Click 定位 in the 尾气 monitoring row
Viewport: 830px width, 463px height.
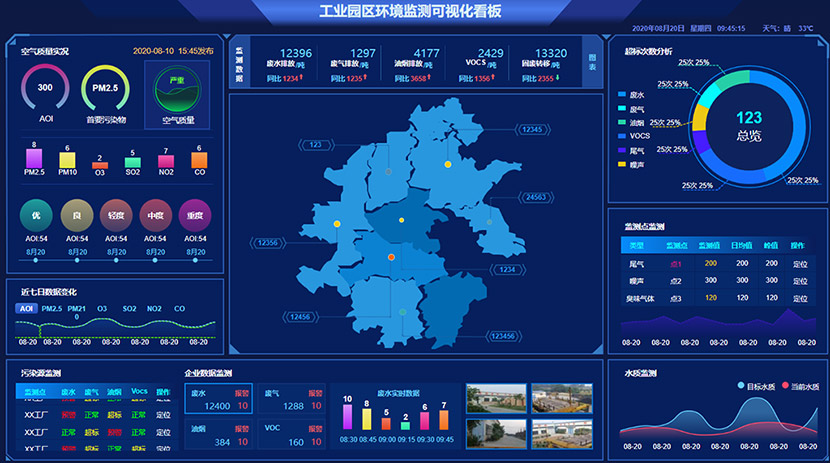(799, 264)
